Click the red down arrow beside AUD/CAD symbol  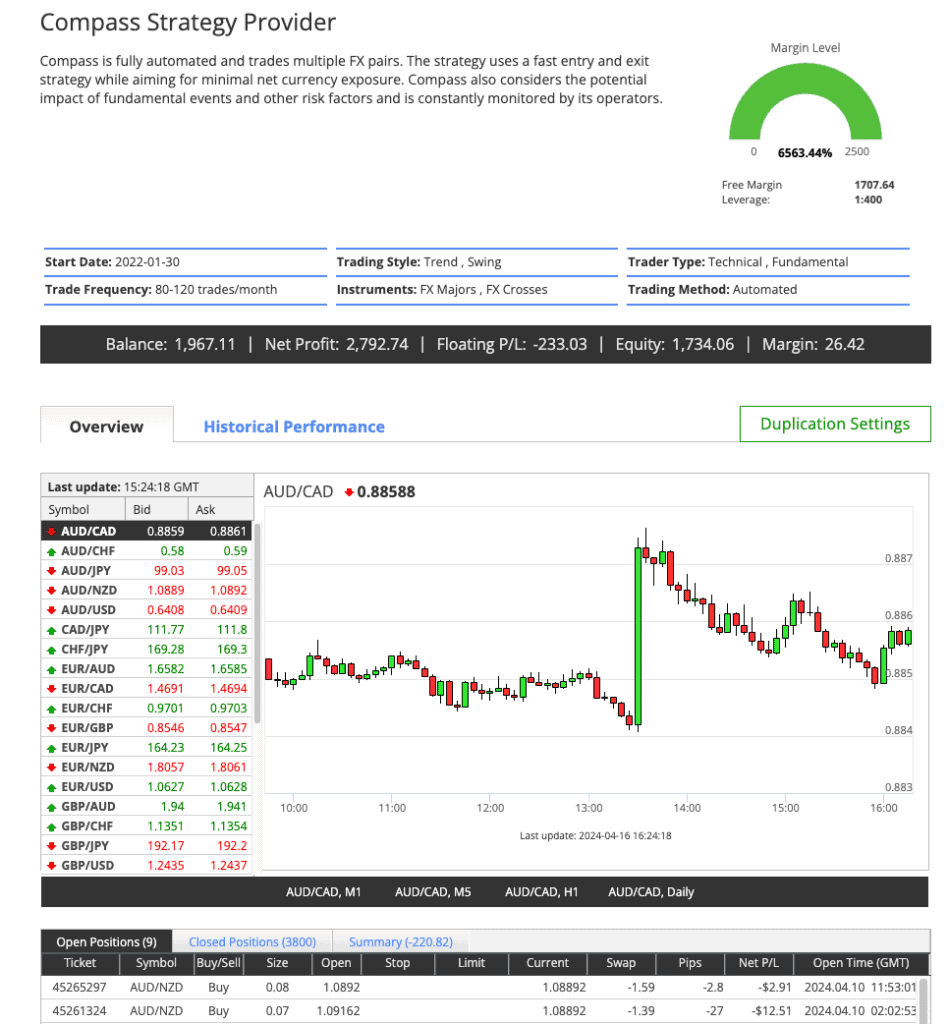51,532
